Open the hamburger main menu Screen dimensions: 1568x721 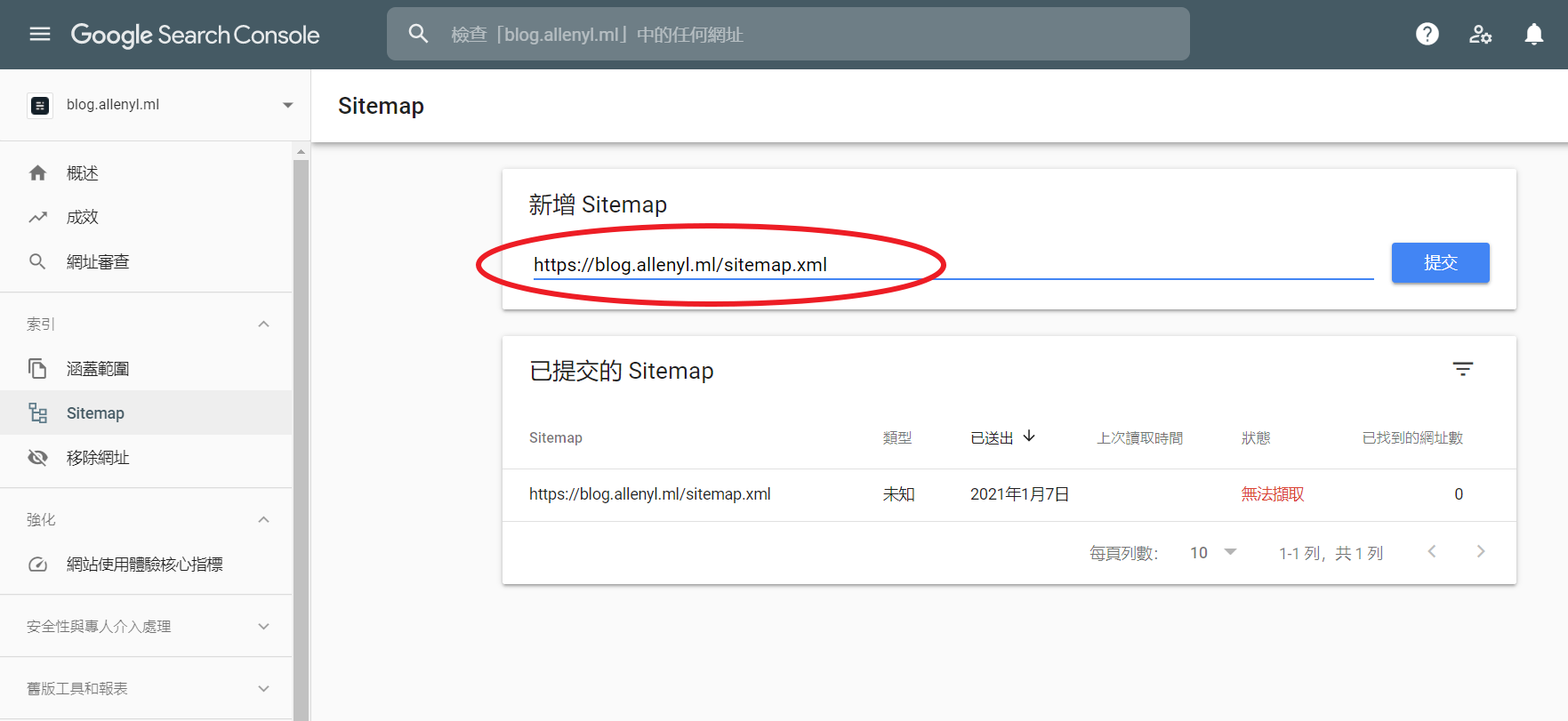tap(40, 34)
